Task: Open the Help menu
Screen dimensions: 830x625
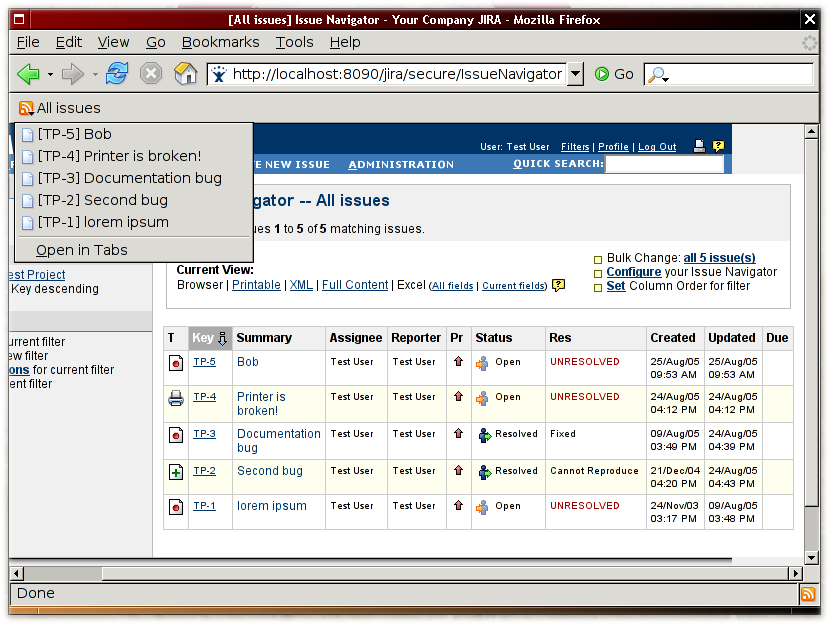Action: pos(345,42)
